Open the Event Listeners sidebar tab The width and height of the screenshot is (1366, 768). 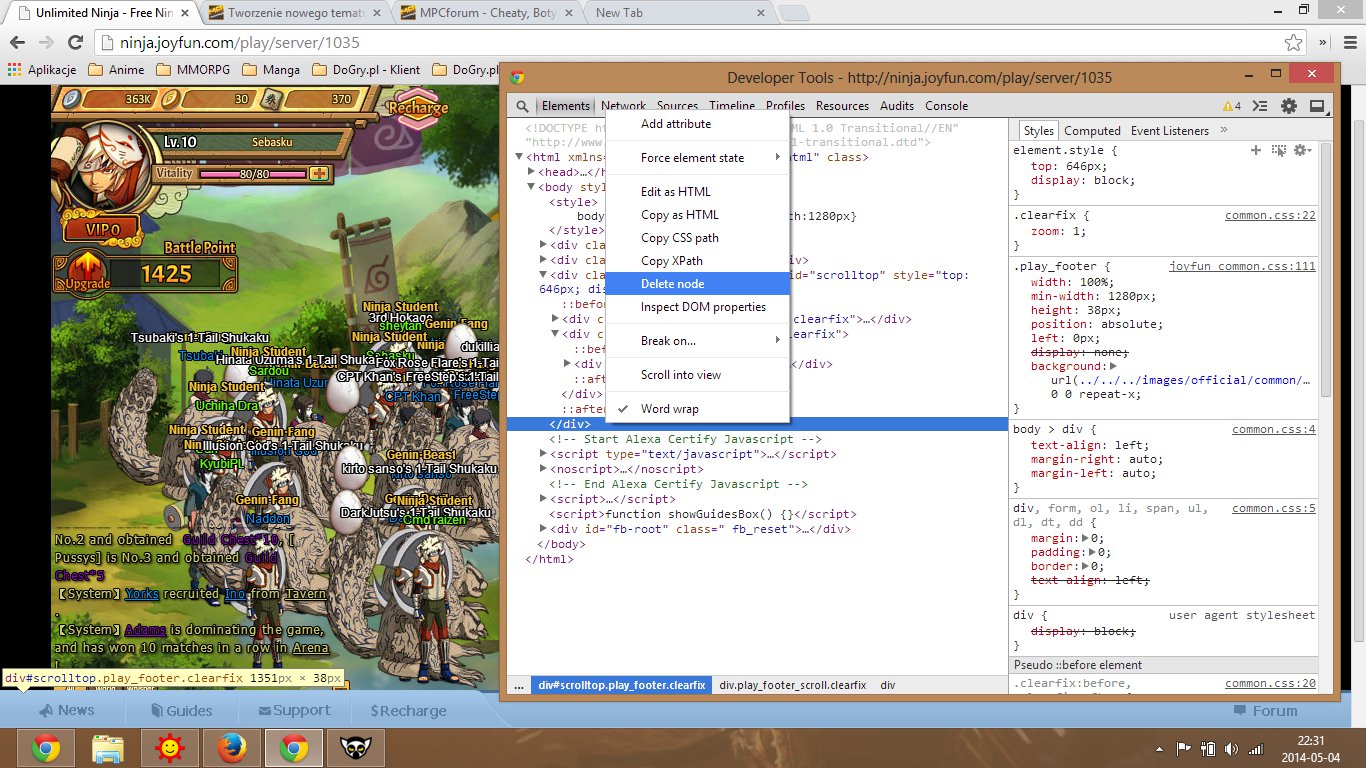coord(1170,131)
